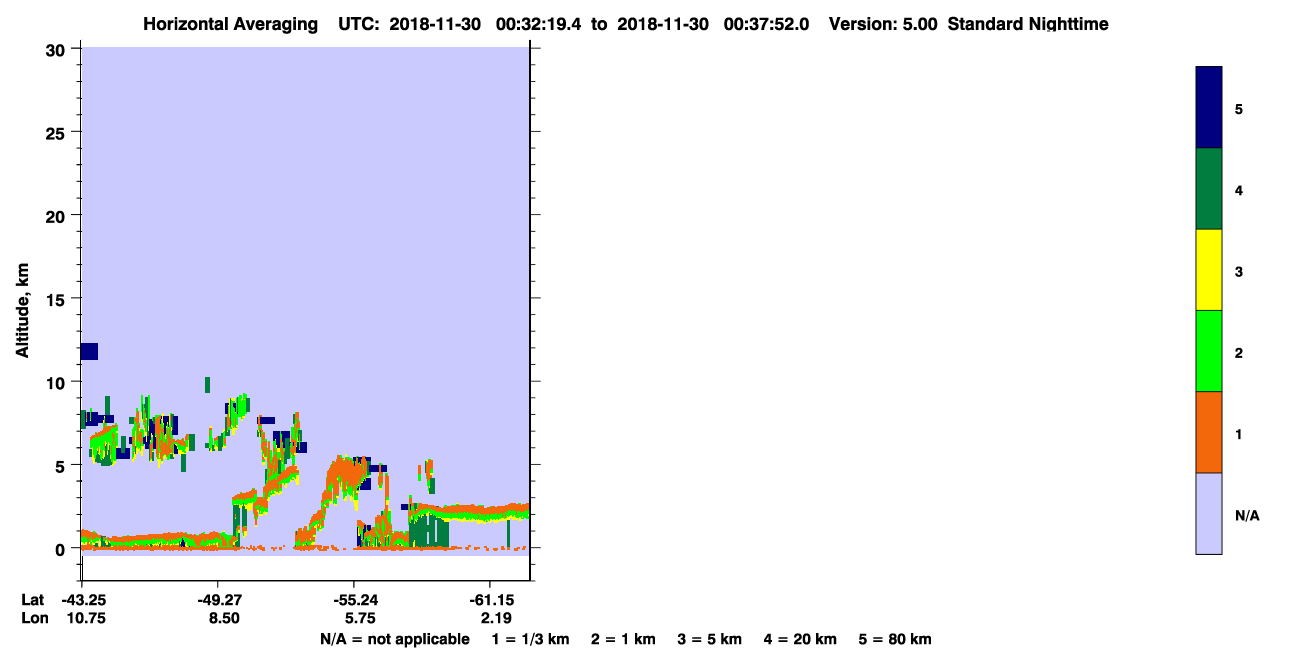Click the 'N/A = not applicable' legend text
Viewport: 1300px width, 667px height.
pos(395,639)
